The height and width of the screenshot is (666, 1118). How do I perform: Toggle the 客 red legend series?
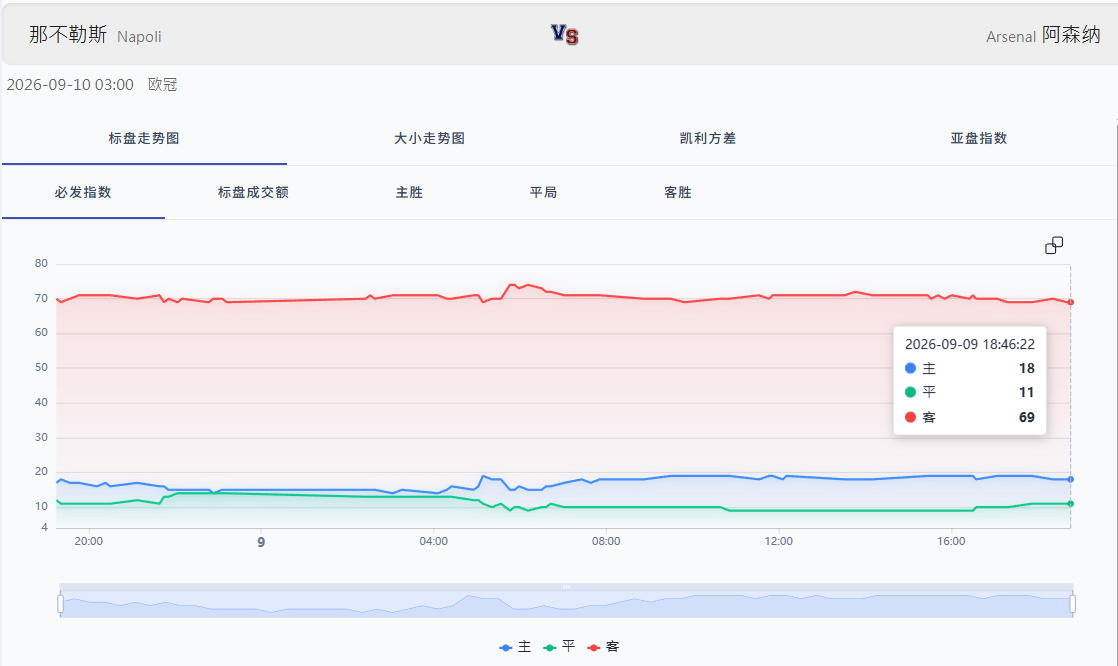[603, 647]
